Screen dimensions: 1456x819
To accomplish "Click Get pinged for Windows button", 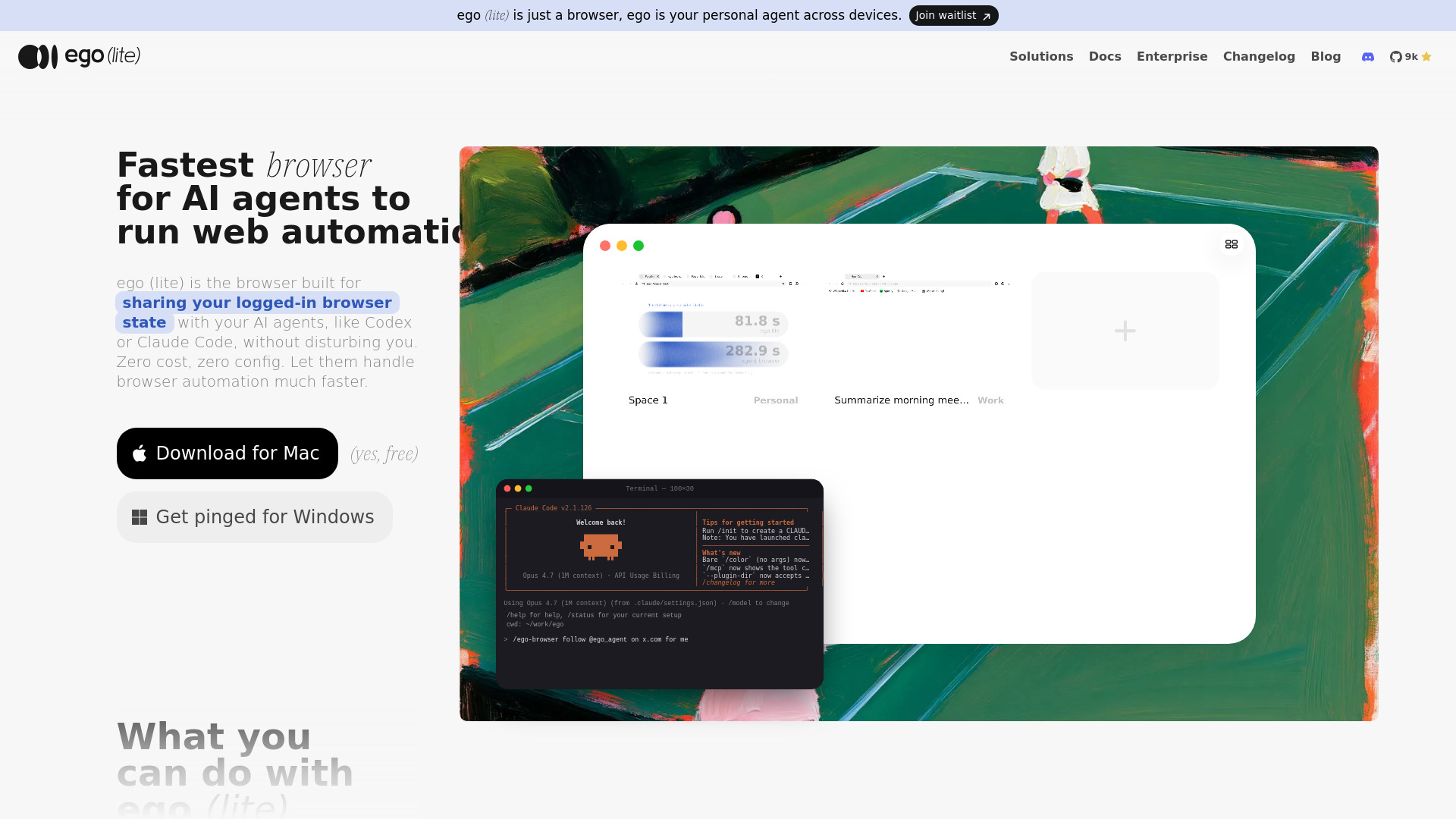I will pyautogui.click(x=255, y=517).
